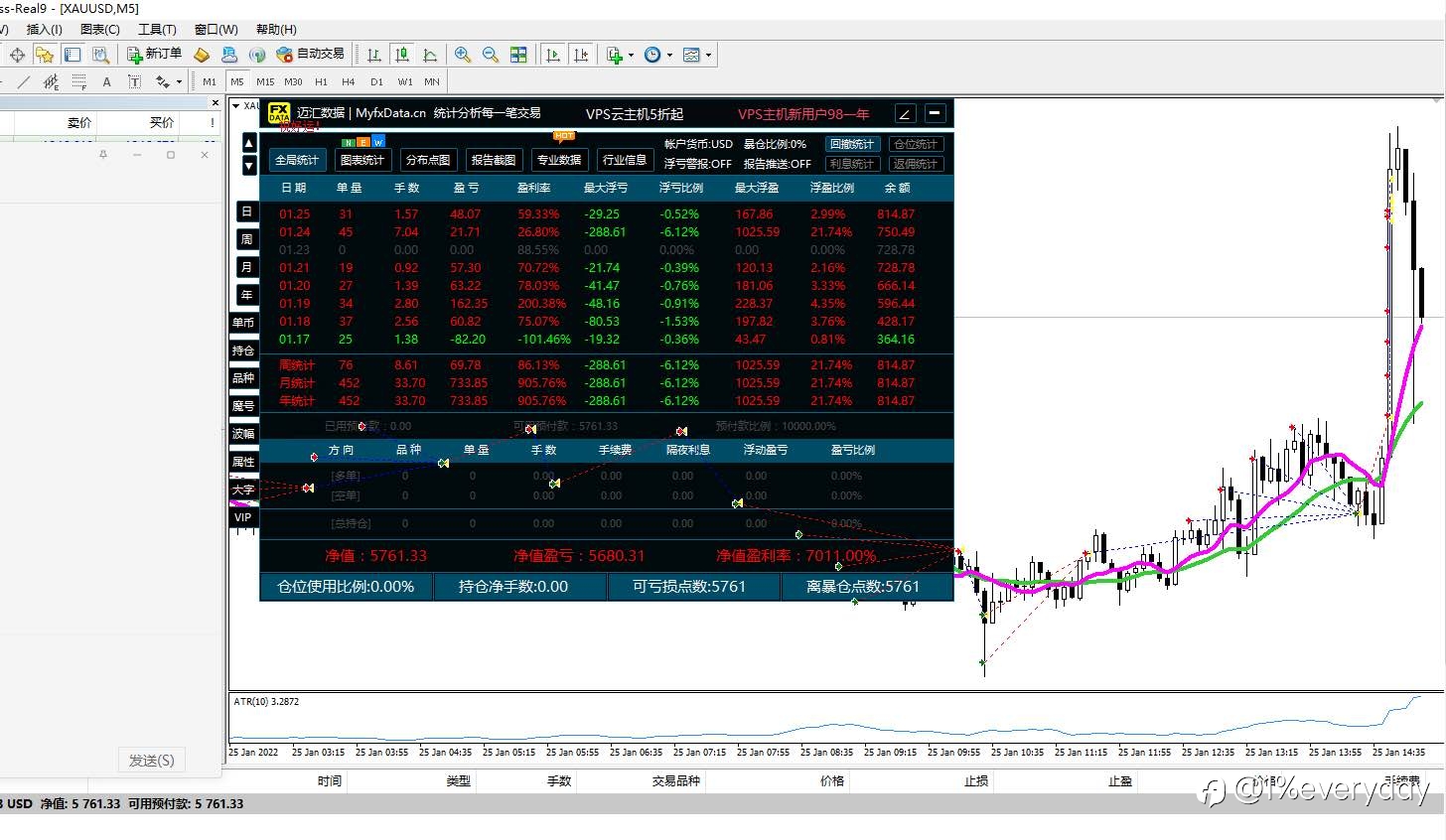Select the text label tool

click(x=134, y=81)
